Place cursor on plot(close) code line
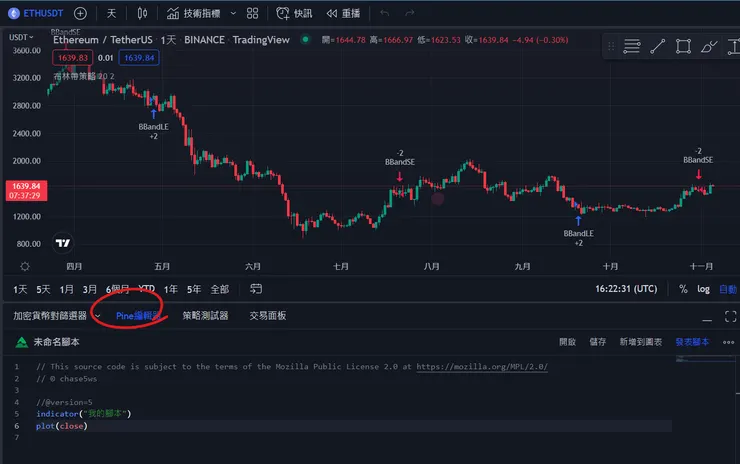This screenshot has height=464, width=740. click(x=62, y=426)
